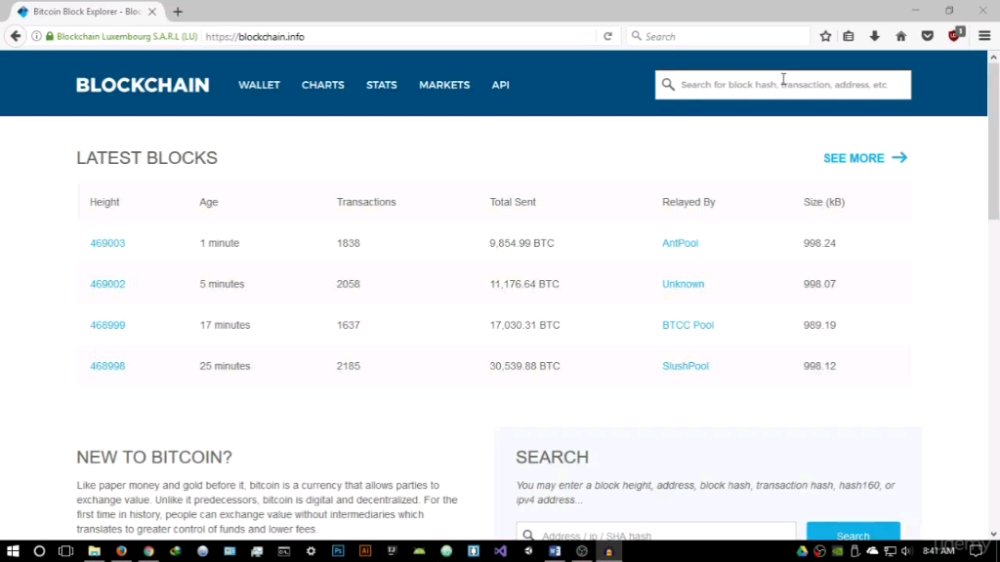Image resolution: width=1000 pixels, height=562 pixels.
Task: Click the Pocket icon in toolbar
Action: (927, 36)
